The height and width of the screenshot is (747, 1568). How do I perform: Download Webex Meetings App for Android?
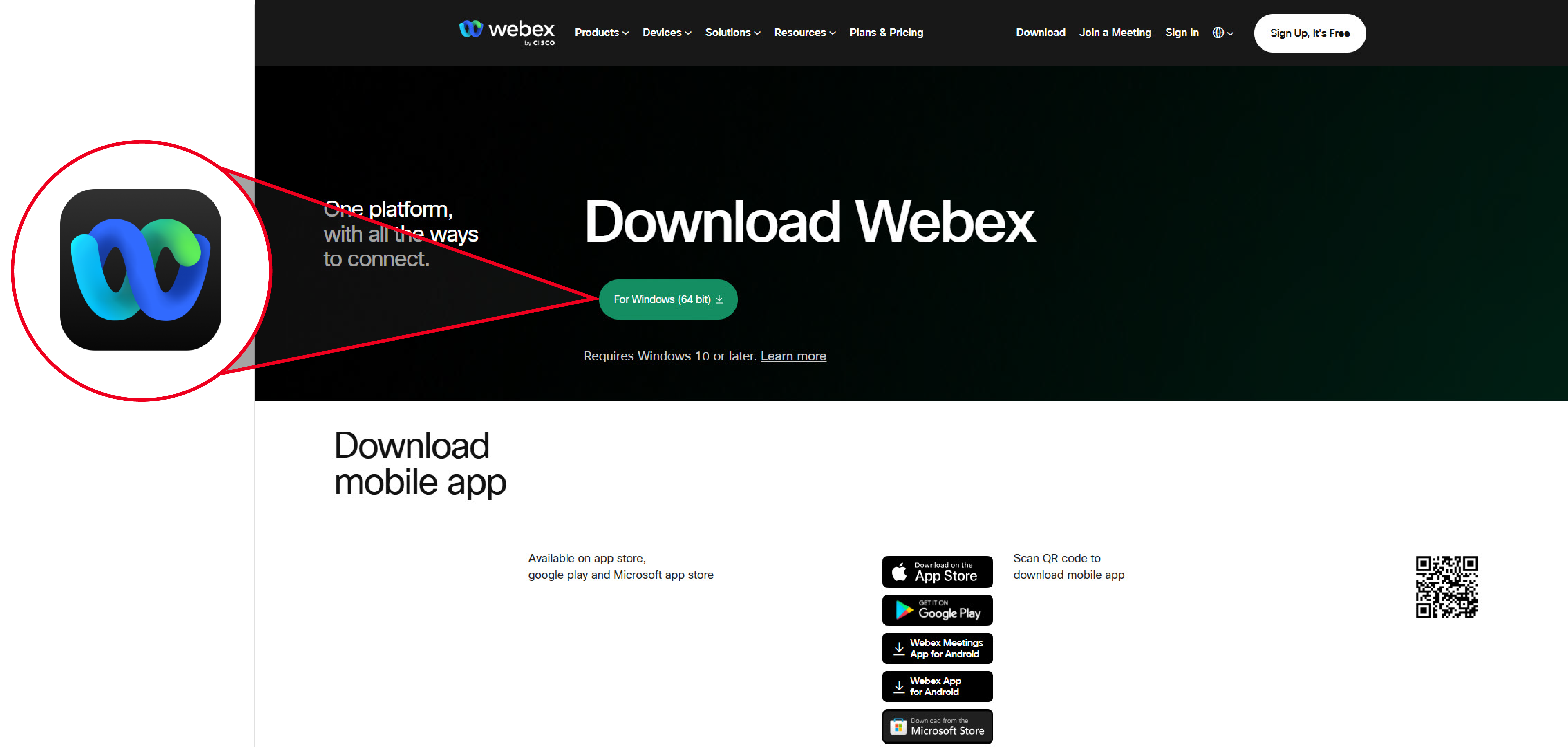tap(937, 648)
